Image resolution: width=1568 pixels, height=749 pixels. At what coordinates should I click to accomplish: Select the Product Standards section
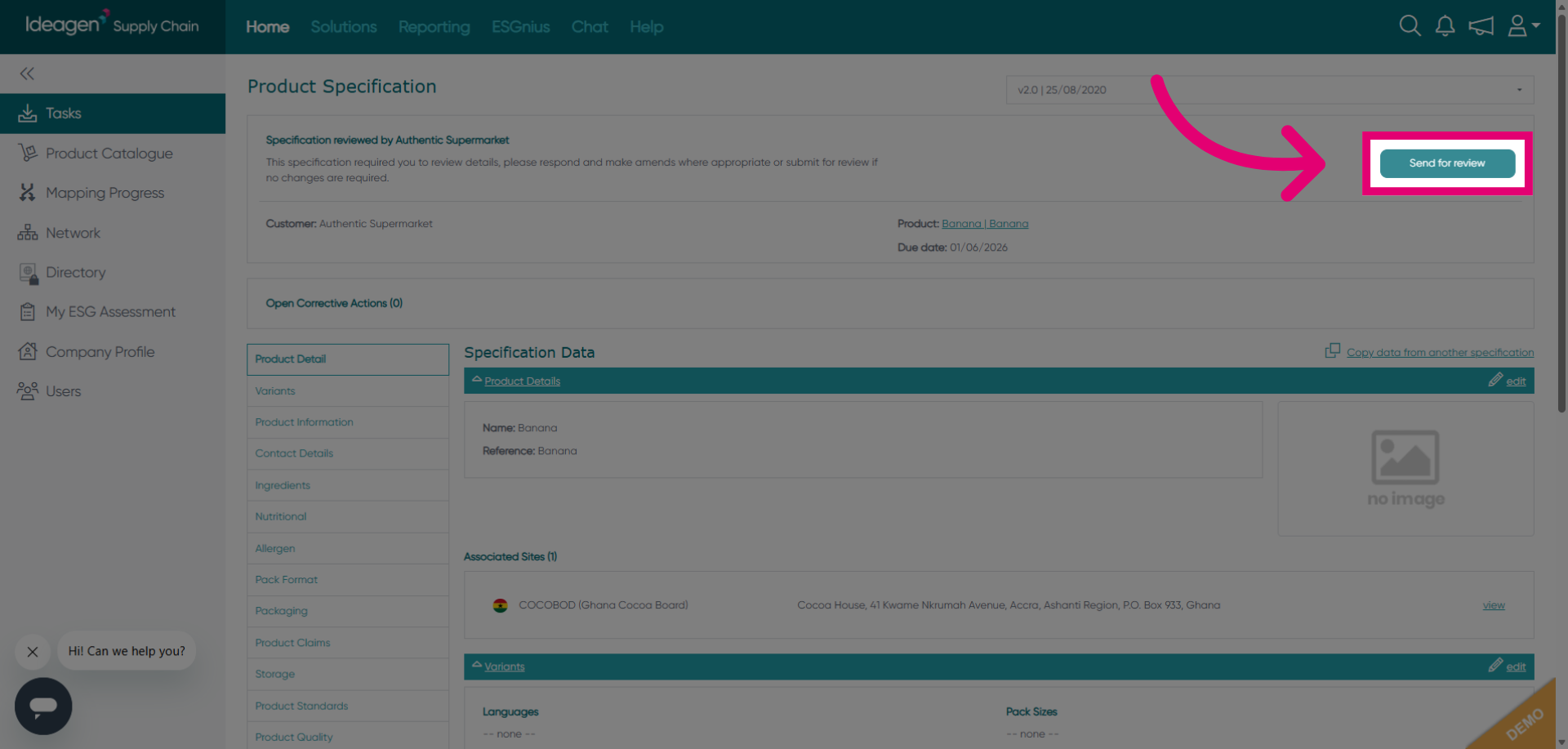point(348,707)
